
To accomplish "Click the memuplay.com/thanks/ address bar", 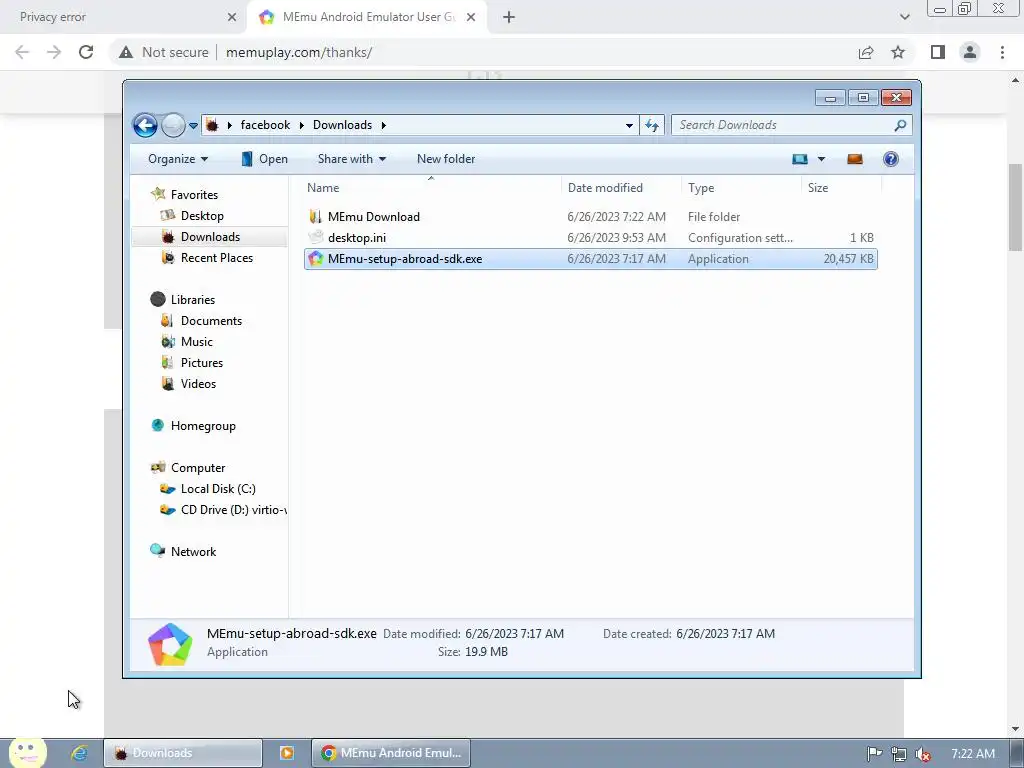I will click(299, 52).
